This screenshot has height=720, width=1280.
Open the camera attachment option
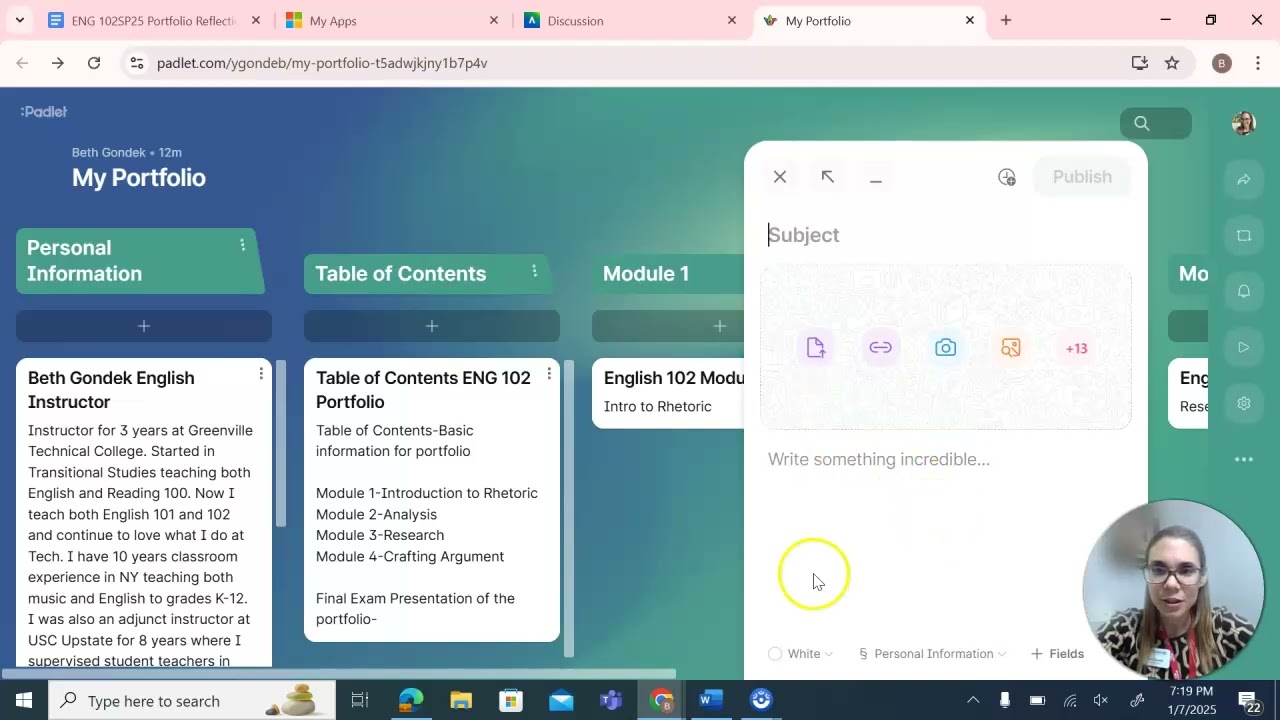946,348
